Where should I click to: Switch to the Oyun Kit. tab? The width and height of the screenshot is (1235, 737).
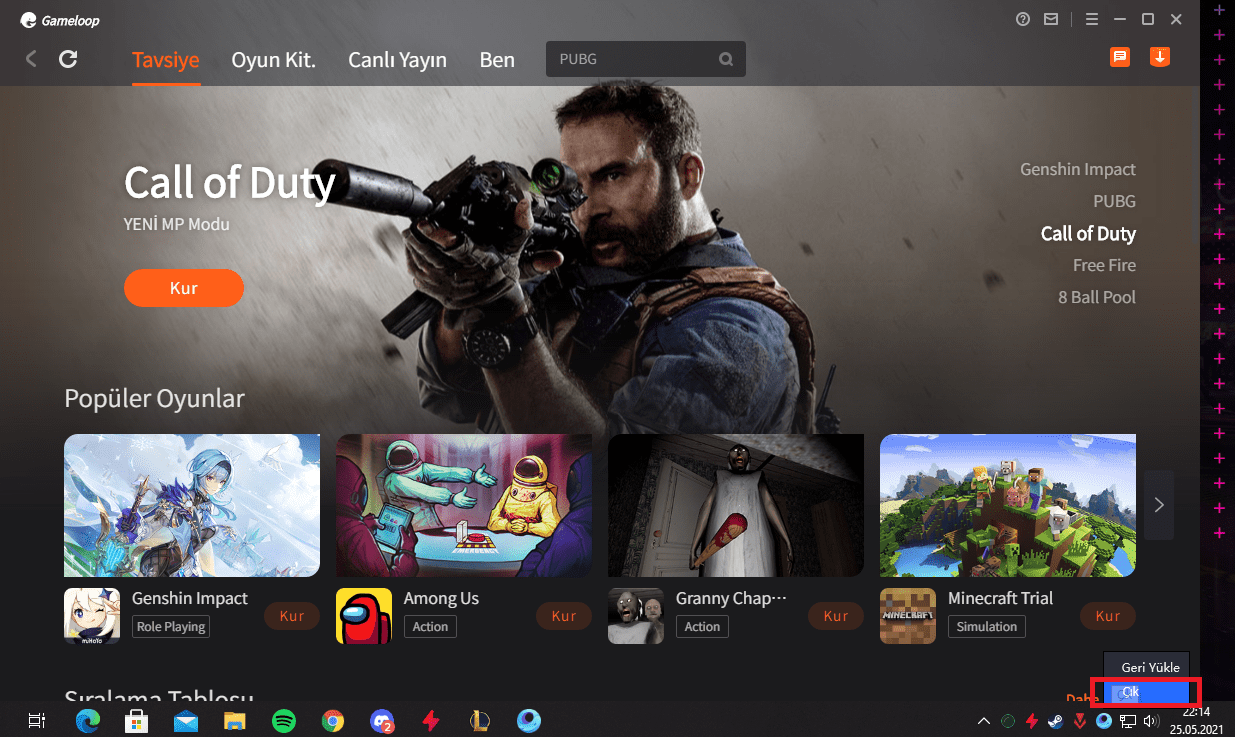coord(274,59)
